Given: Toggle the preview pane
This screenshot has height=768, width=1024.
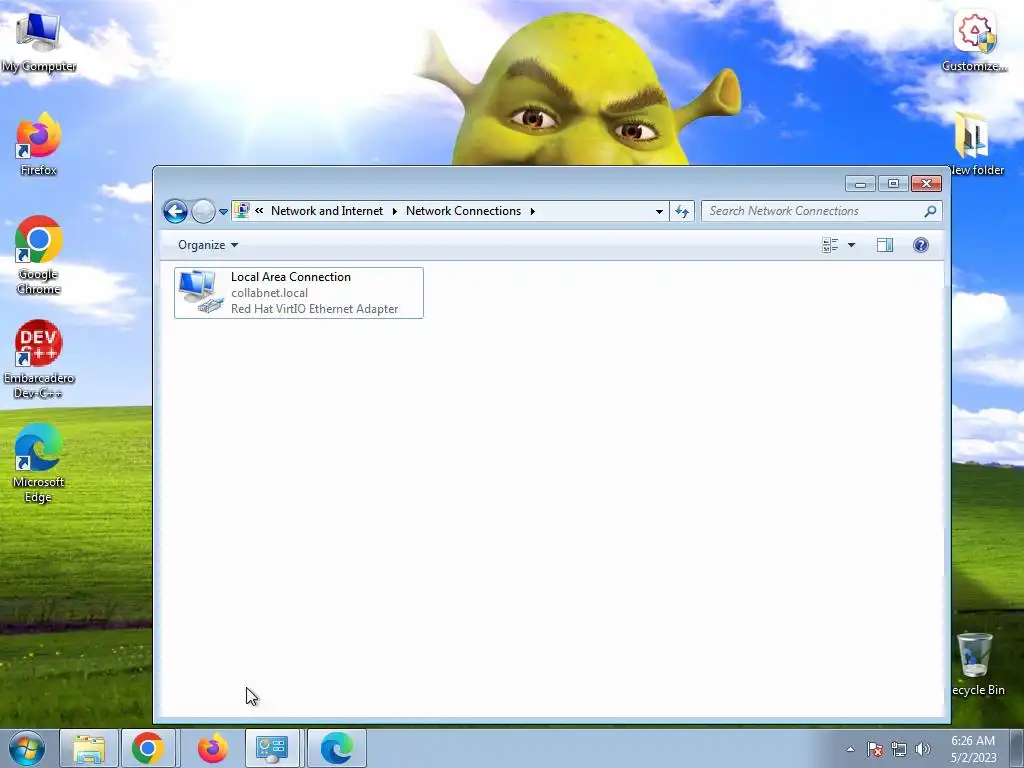Looking at the screenshot, I should 885,245.
